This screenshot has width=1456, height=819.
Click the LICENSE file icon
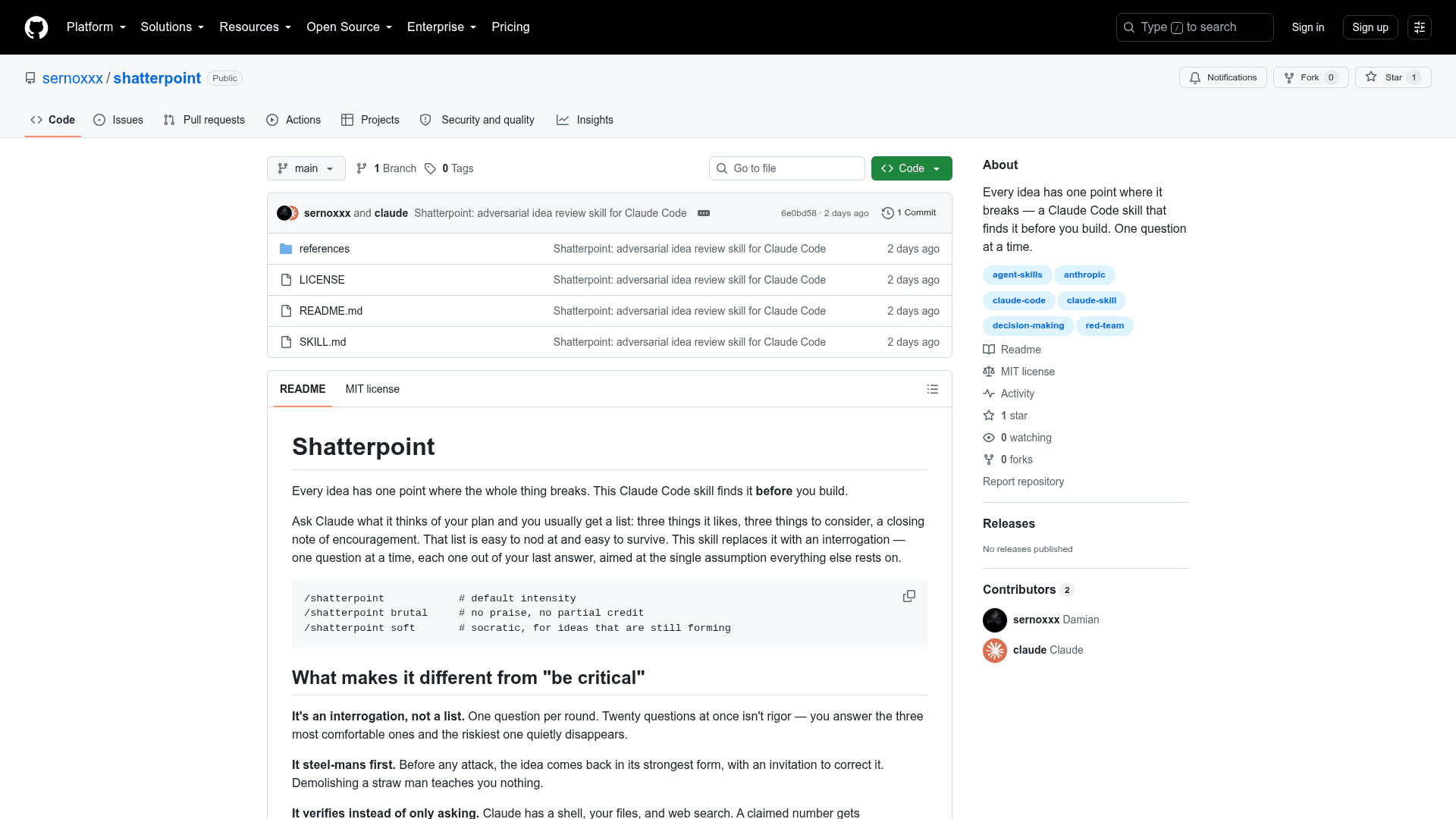pyautogui.click(x=286, y=280)
